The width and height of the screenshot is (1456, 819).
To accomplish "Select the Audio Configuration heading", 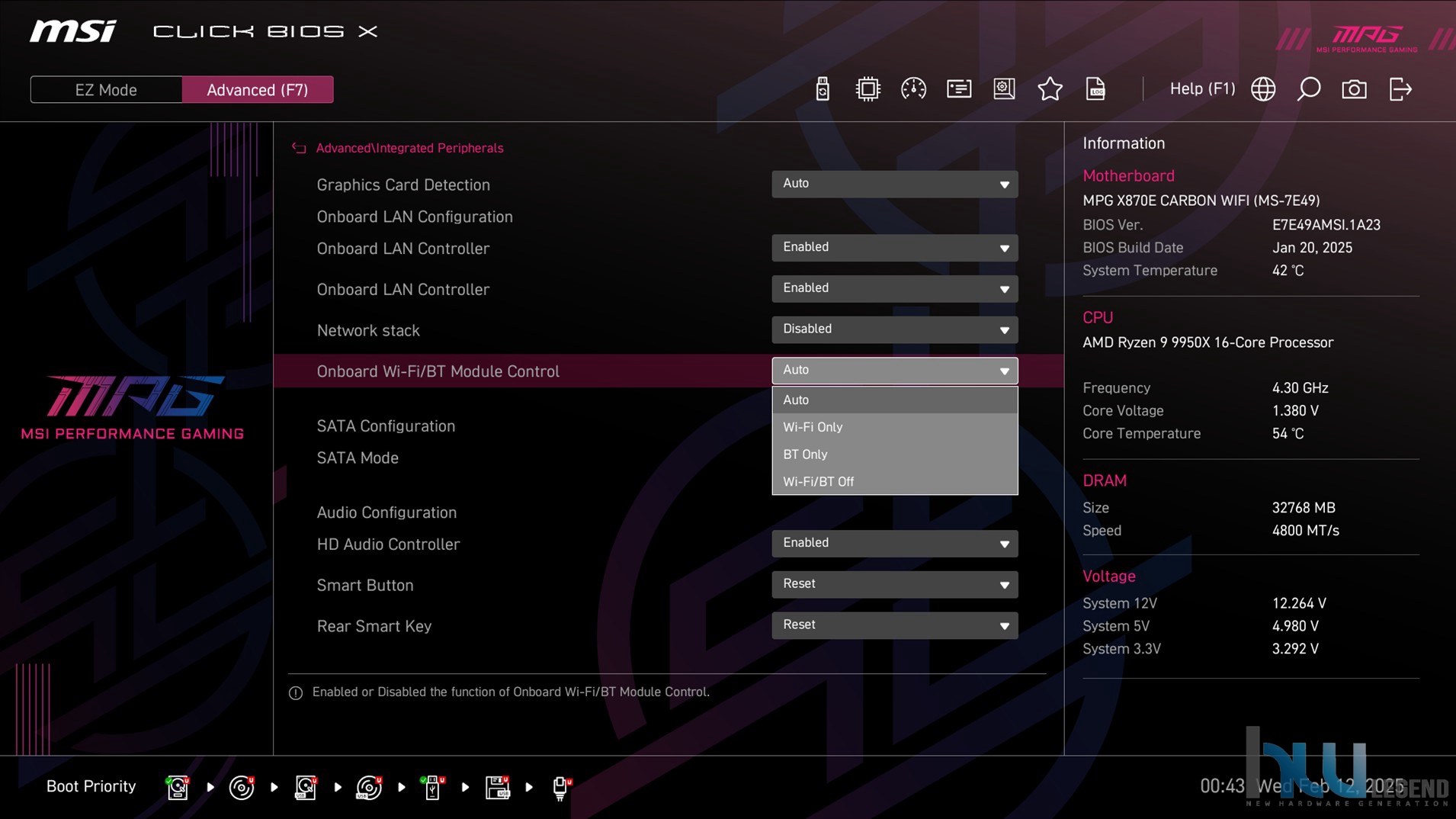I will pyautogui.click(x=386, y=512).
